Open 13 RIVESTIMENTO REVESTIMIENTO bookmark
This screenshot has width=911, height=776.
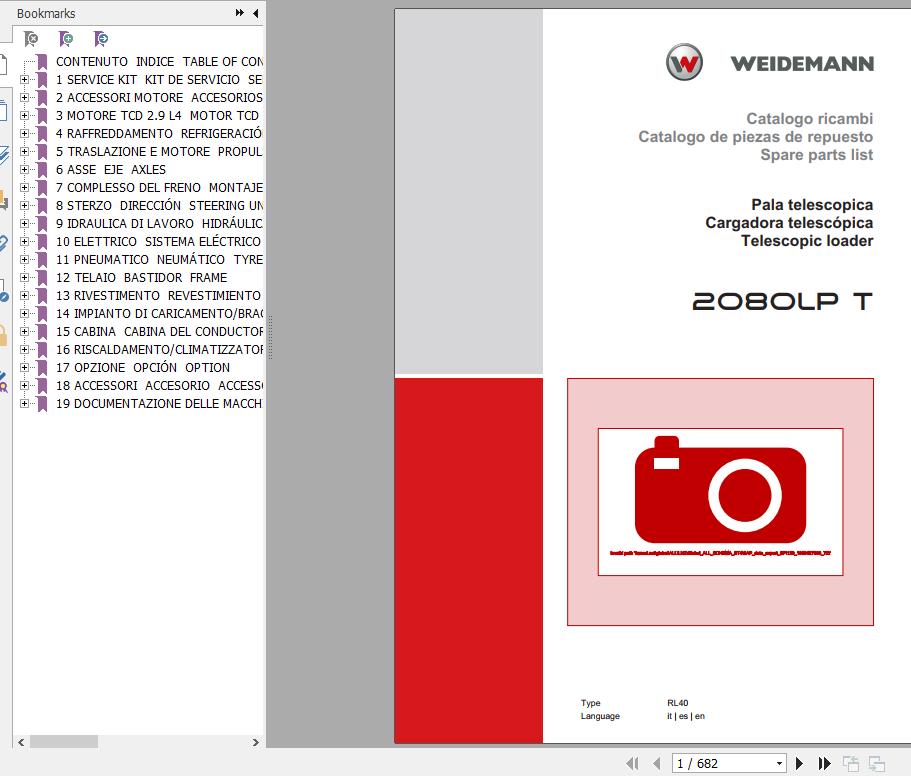(158, 296)
